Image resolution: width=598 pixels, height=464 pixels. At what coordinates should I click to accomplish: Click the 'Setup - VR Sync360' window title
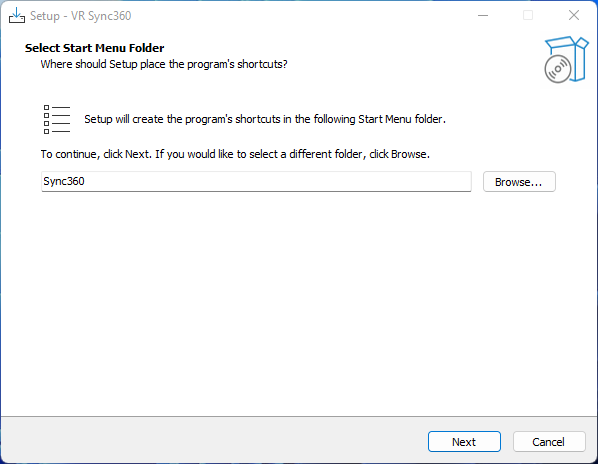(x=80, y=16)
